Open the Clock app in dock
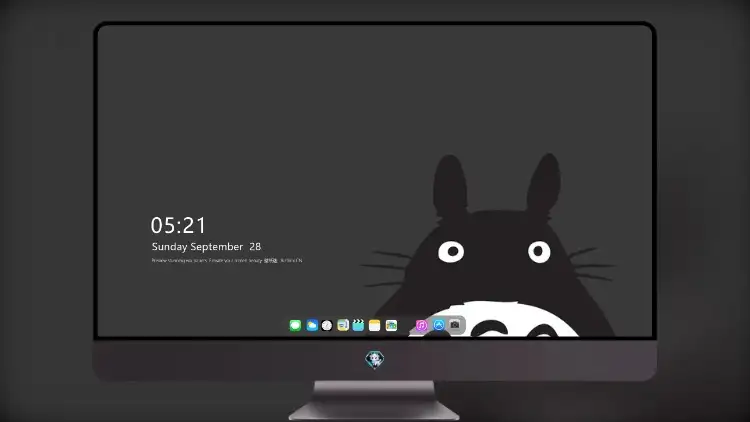The height and width of the screenshot is (422, 750). coord(327,325)
